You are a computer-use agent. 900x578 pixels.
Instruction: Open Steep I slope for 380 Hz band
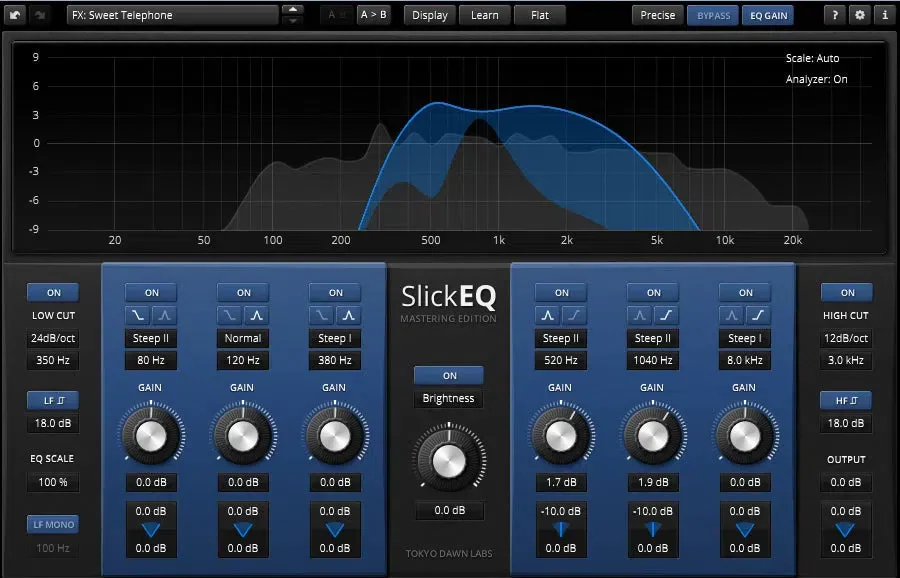[335, 338]
